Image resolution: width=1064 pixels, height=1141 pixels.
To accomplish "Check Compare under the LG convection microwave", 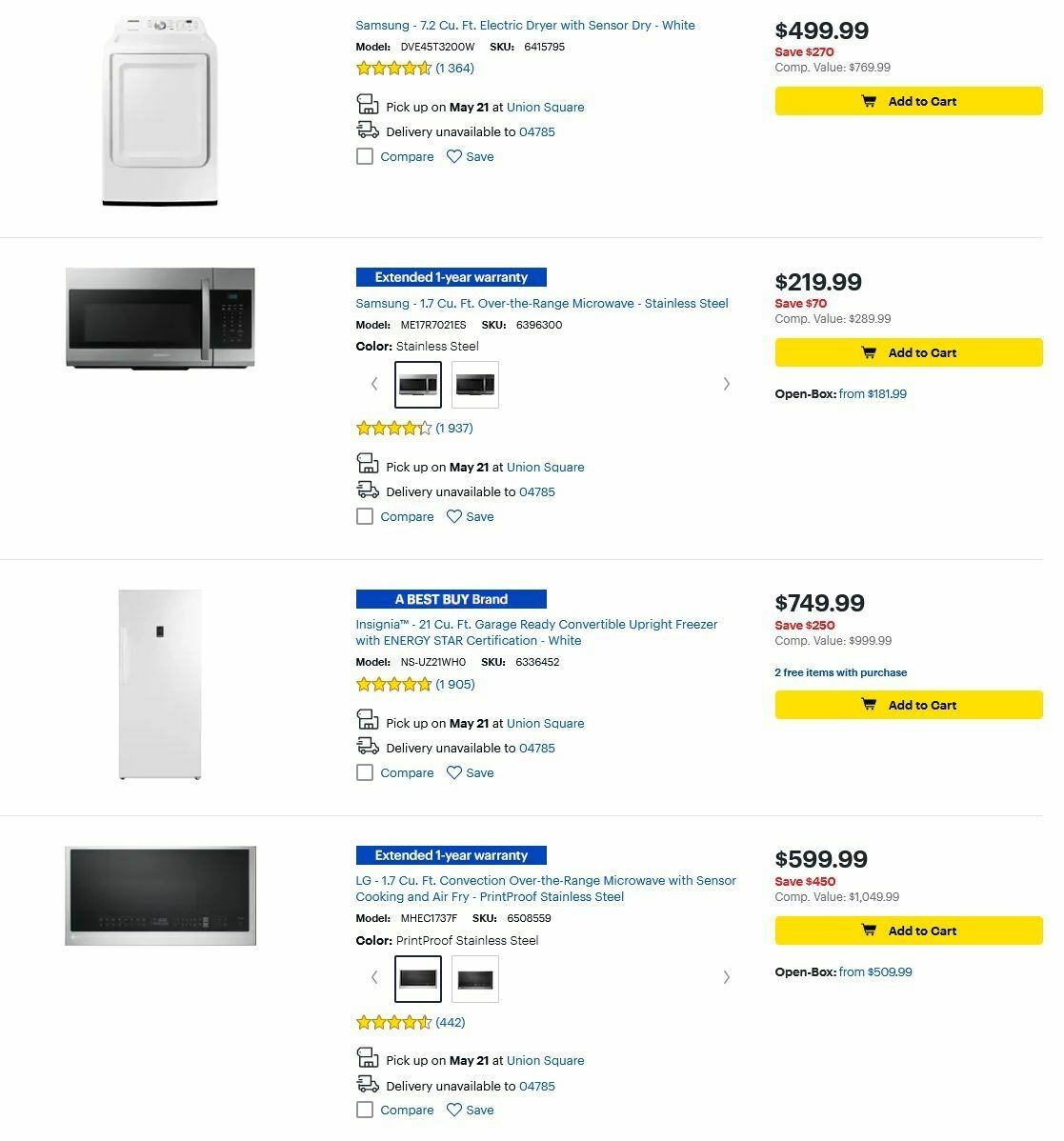I will click(x=365, y=1110).
